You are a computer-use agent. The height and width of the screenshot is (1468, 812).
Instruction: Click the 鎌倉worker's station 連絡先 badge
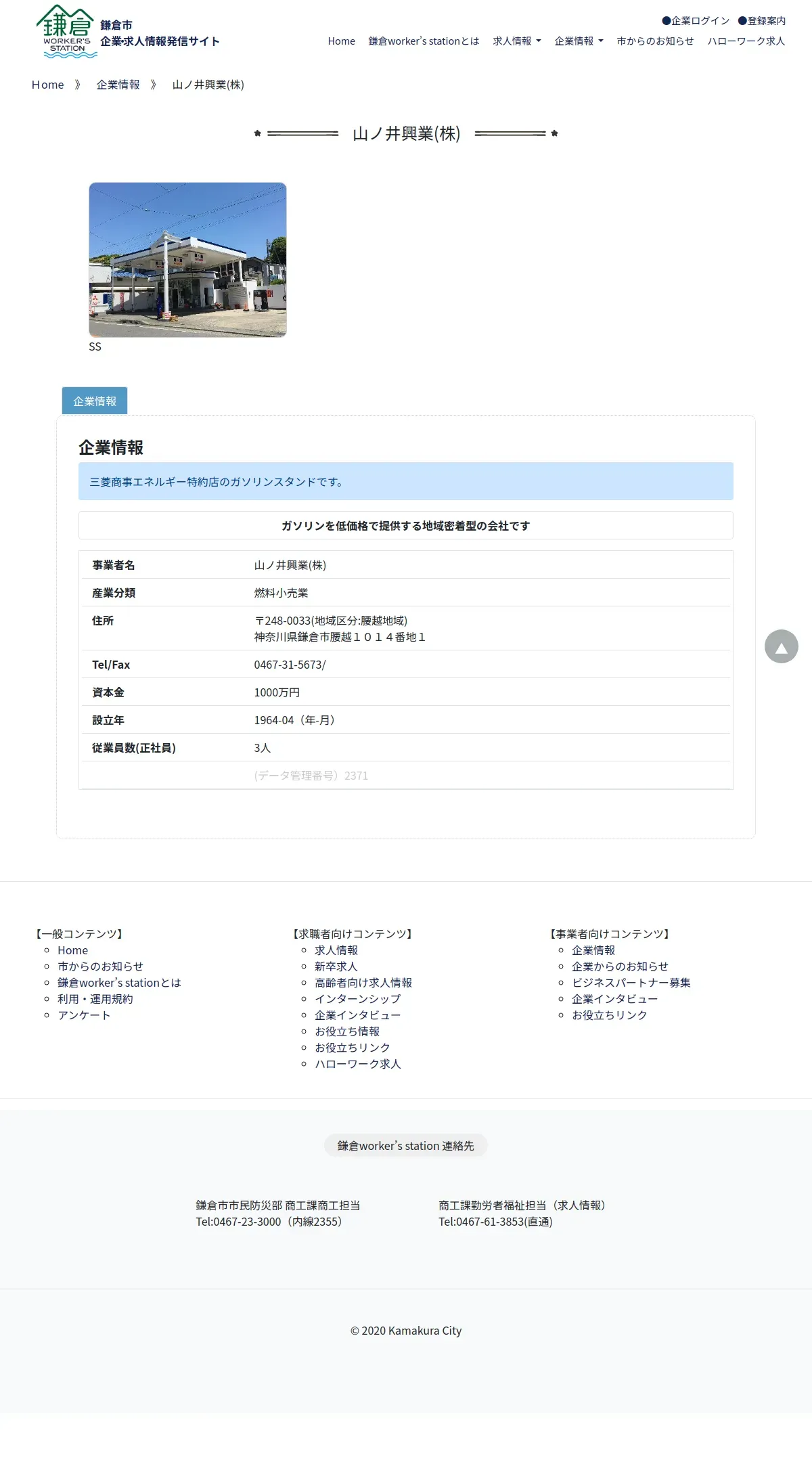coord(406,1146)
